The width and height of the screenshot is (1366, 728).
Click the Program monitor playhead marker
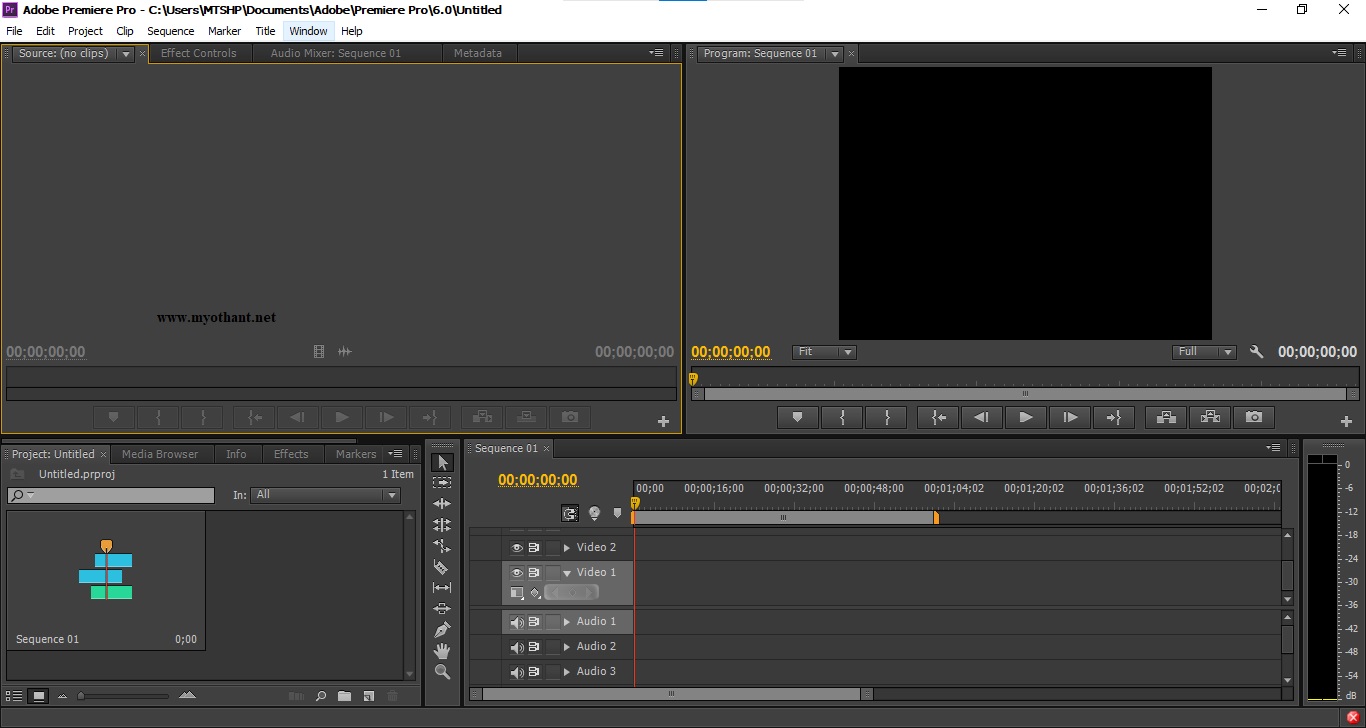[692, 379]
